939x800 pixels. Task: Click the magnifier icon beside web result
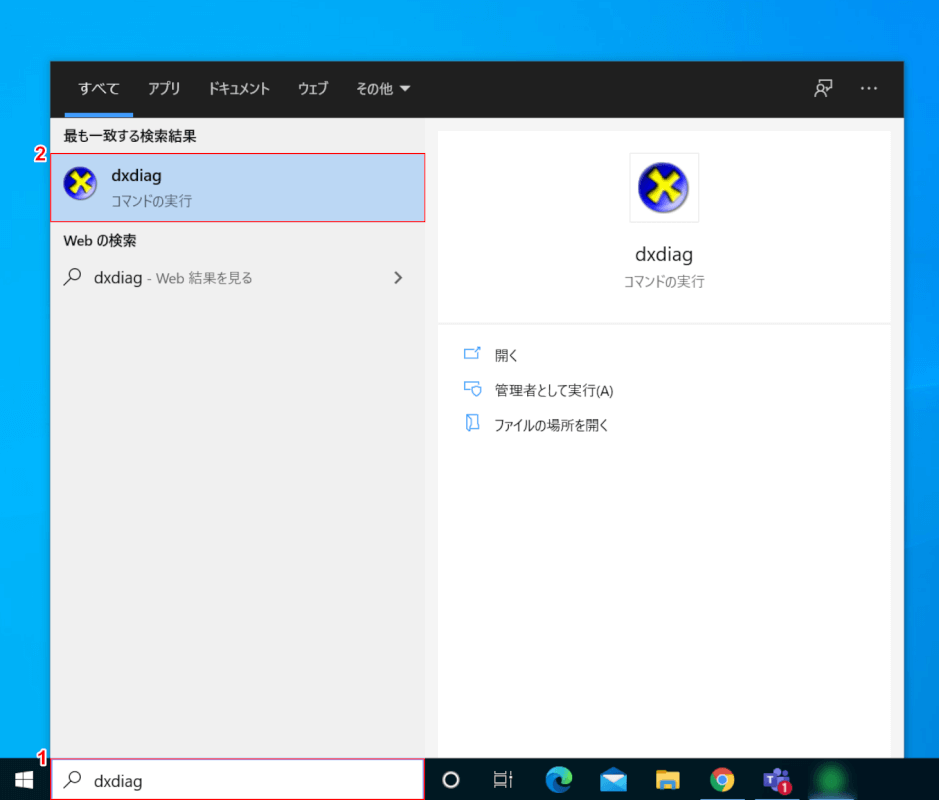pyautogui.click(x=72, y=277)
